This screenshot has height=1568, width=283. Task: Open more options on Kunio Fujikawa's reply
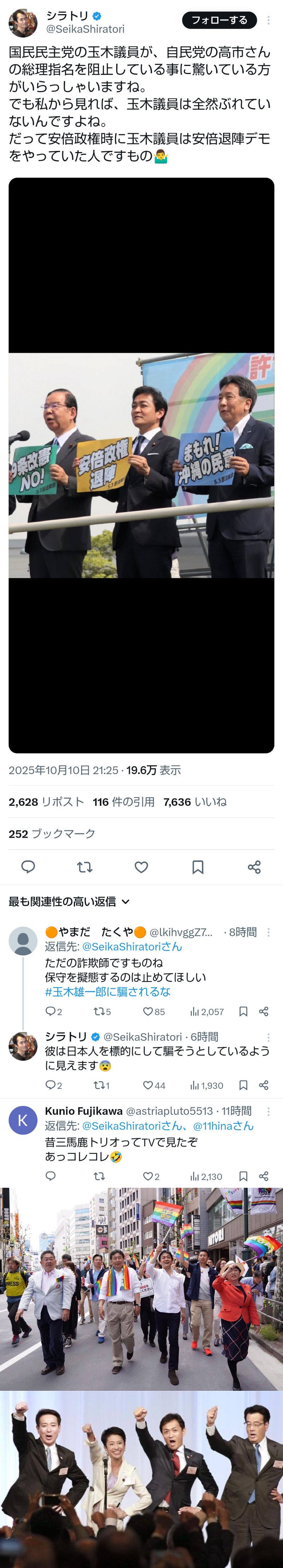pos(269,1112)
